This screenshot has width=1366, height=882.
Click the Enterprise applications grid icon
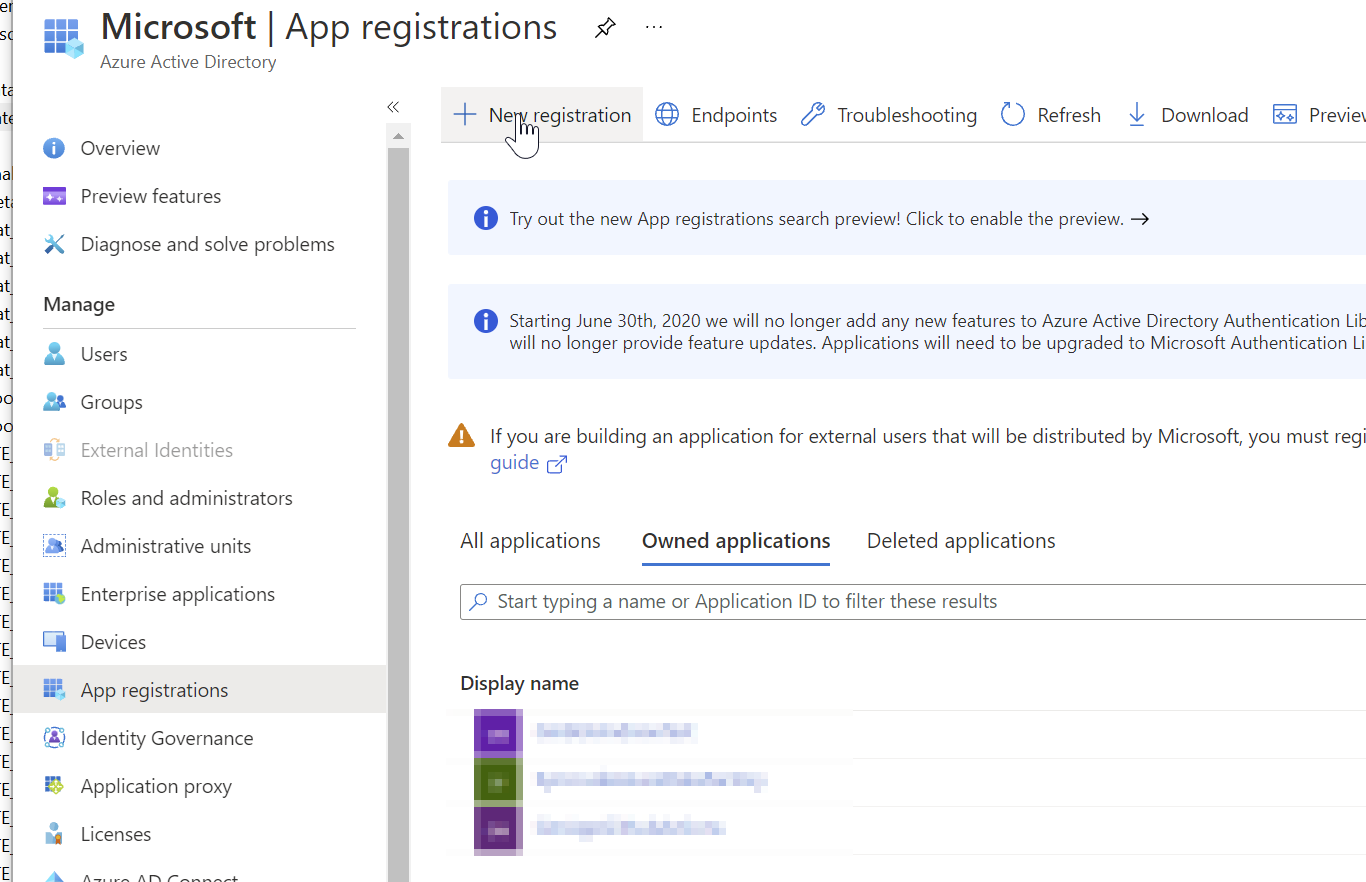[54, 594]
